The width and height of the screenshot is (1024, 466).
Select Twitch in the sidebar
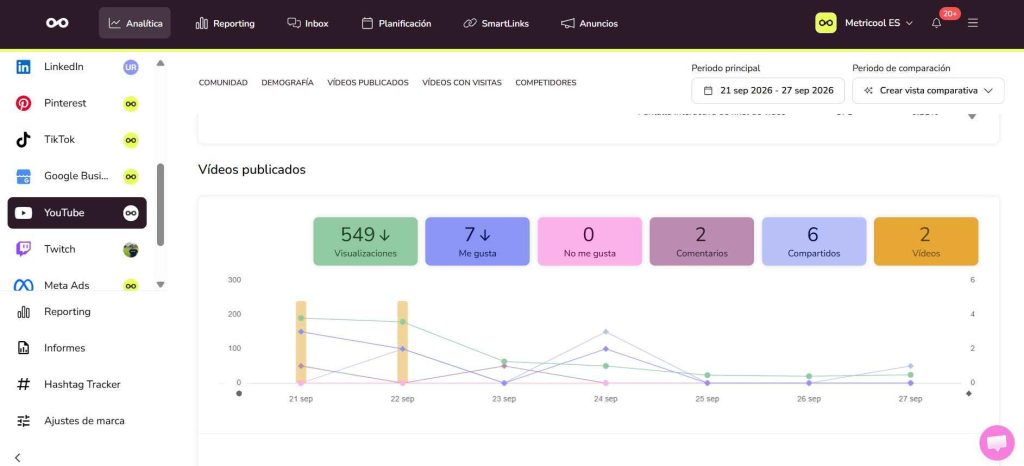77,249
